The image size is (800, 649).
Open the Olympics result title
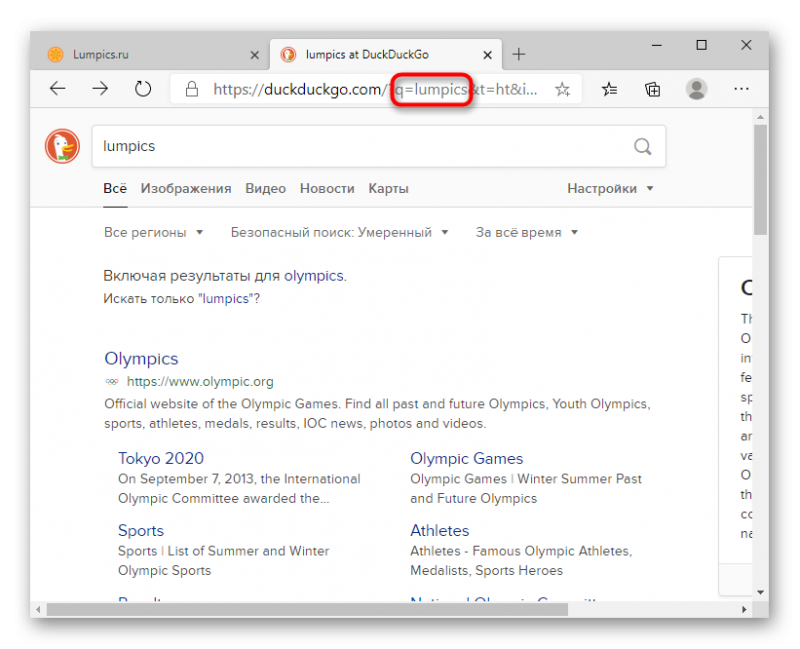coord(141,359)
